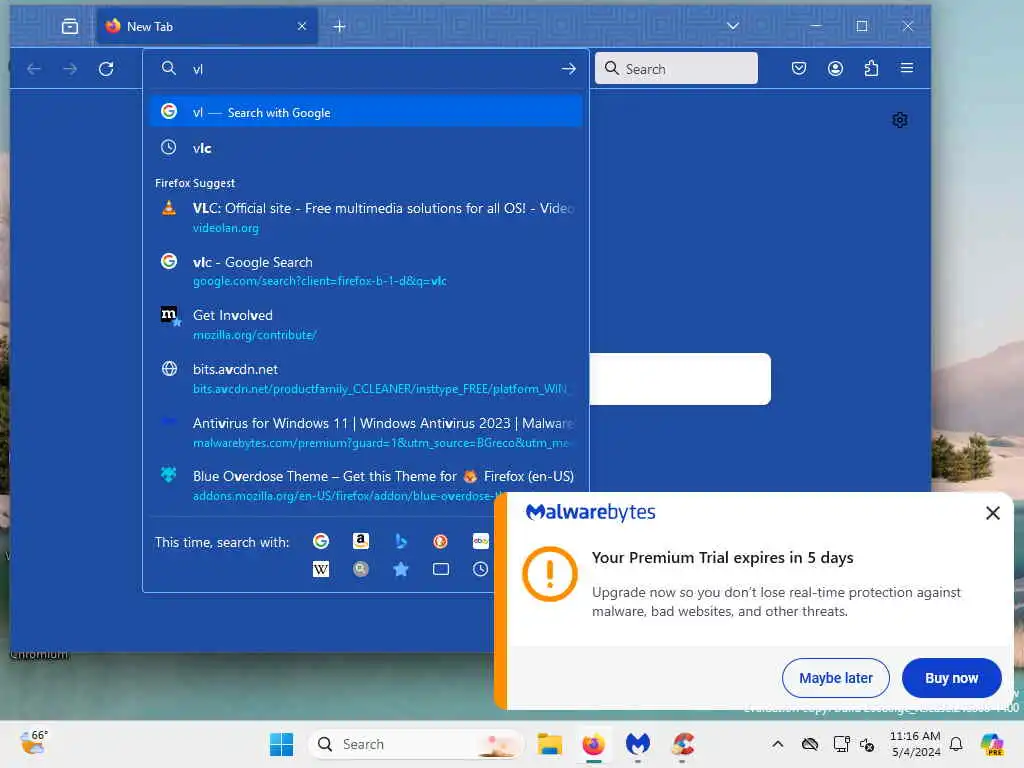The height and width of the screenshot is (768, 1024).
Task: Open the Extensions puzzle icon
Action: coord(871,69)
